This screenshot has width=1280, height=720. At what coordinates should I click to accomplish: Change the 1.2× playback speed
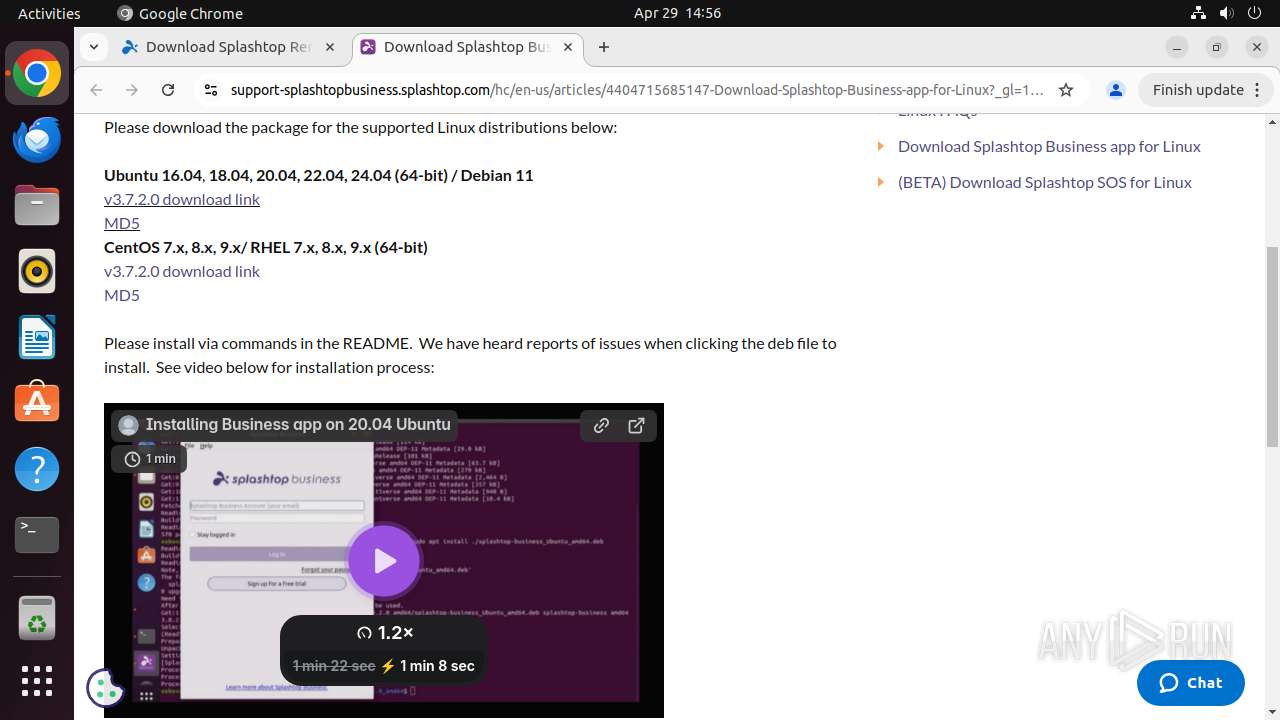click(385, 633)
